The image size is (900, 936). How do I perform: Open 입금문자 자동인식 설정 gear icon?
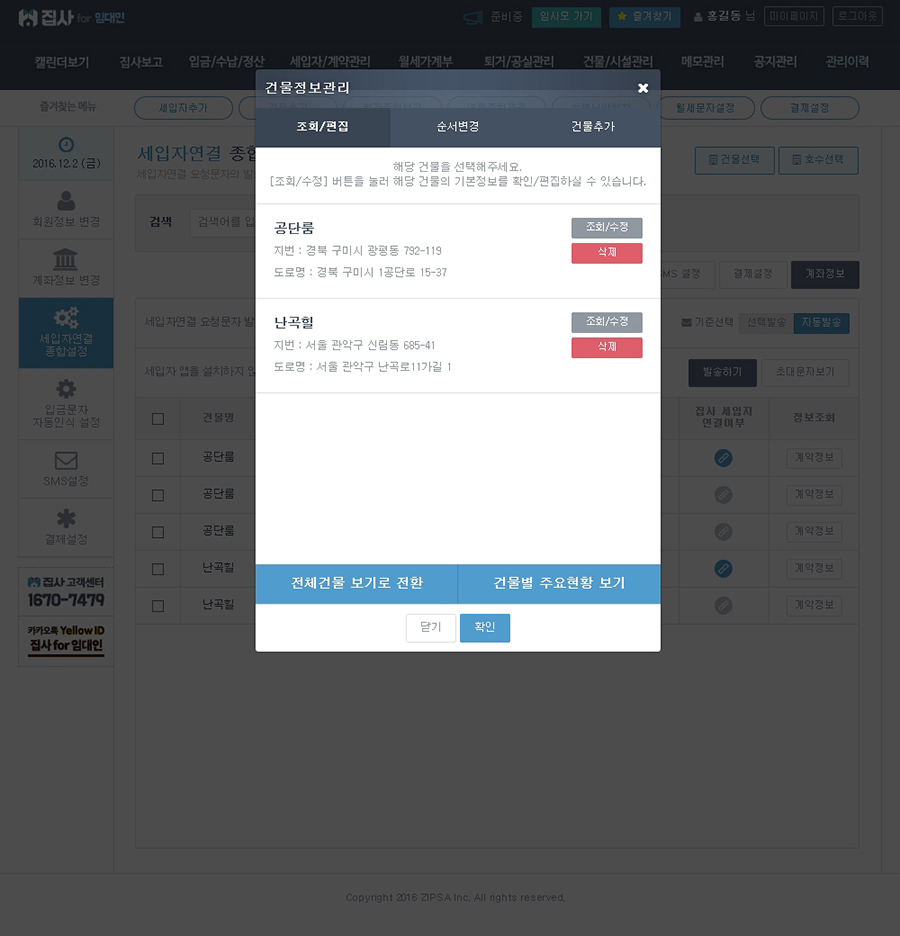66,389
